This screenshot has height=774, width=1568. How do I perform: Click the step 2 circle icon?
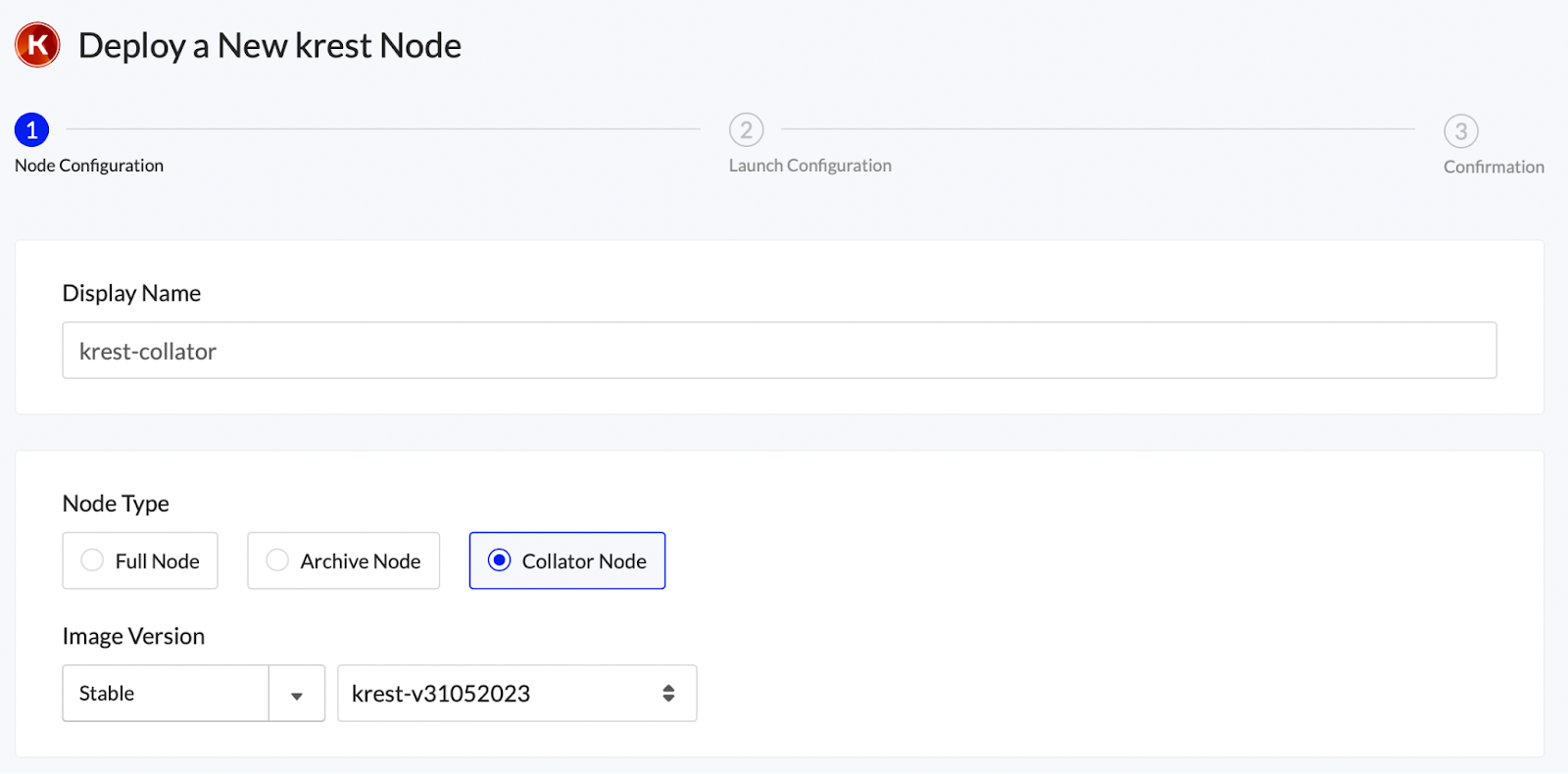746,129
